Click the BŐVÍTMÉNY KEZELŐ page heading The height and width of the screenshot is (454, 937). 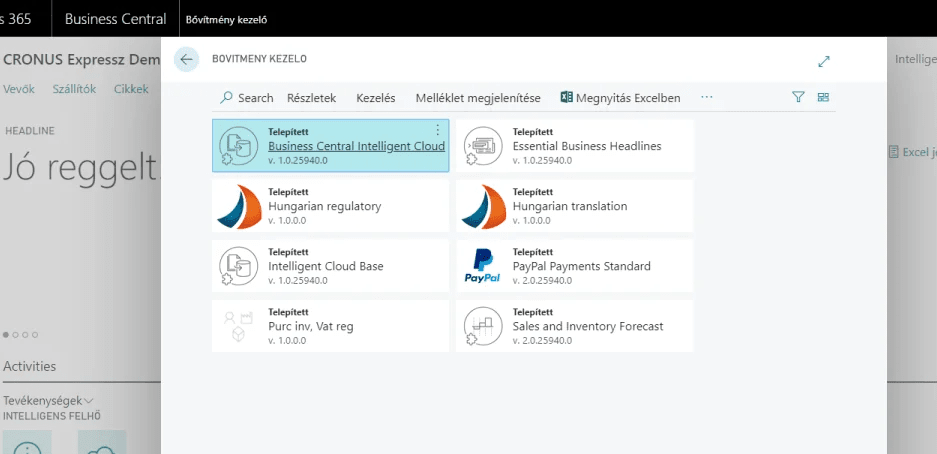tap(259, 59)
